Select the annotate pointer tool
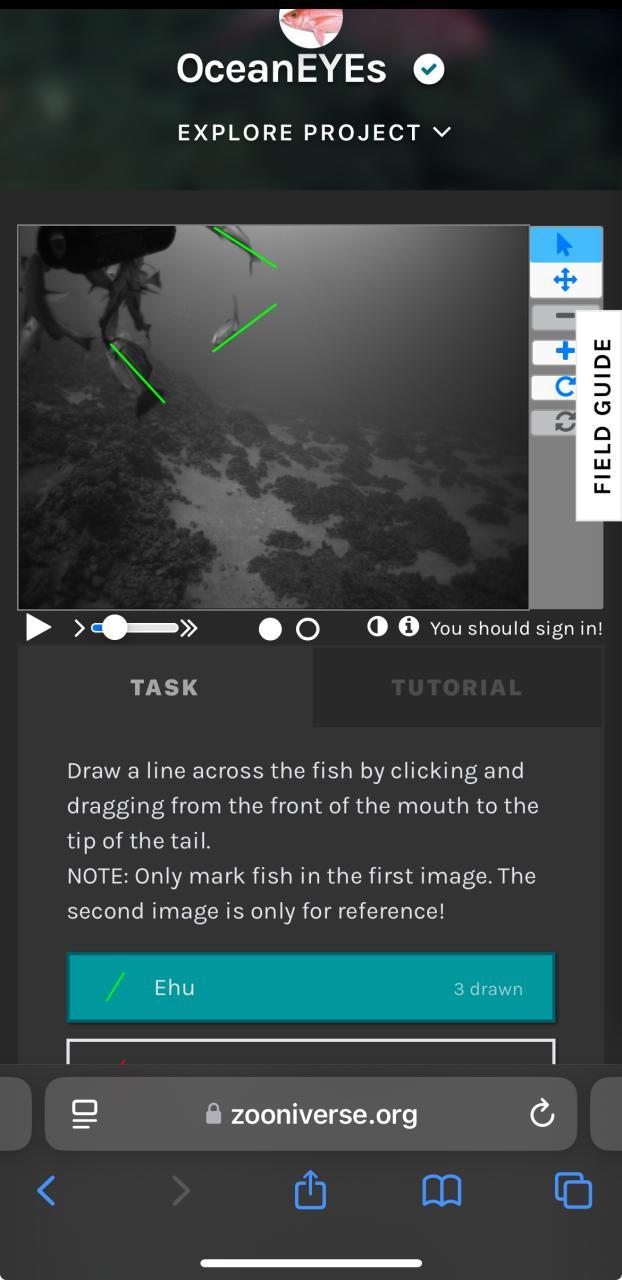 565,244
